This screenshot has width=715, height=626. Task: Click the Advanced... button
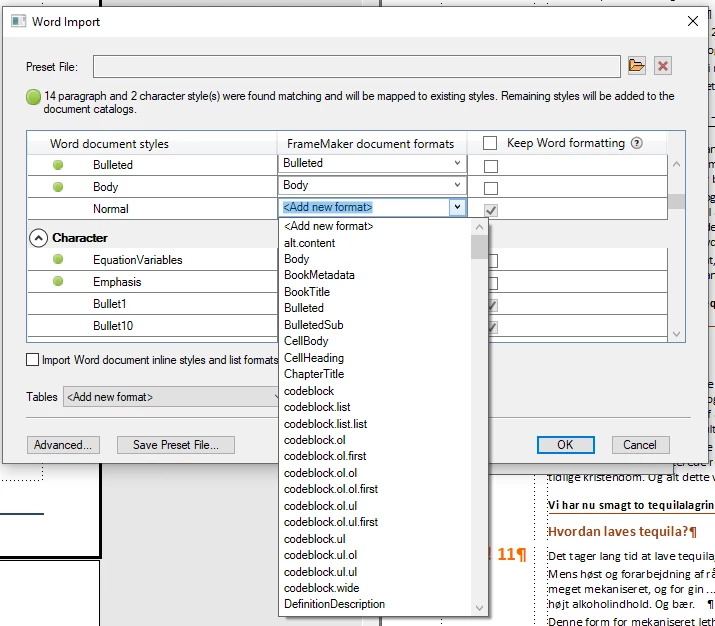(63, 445)
